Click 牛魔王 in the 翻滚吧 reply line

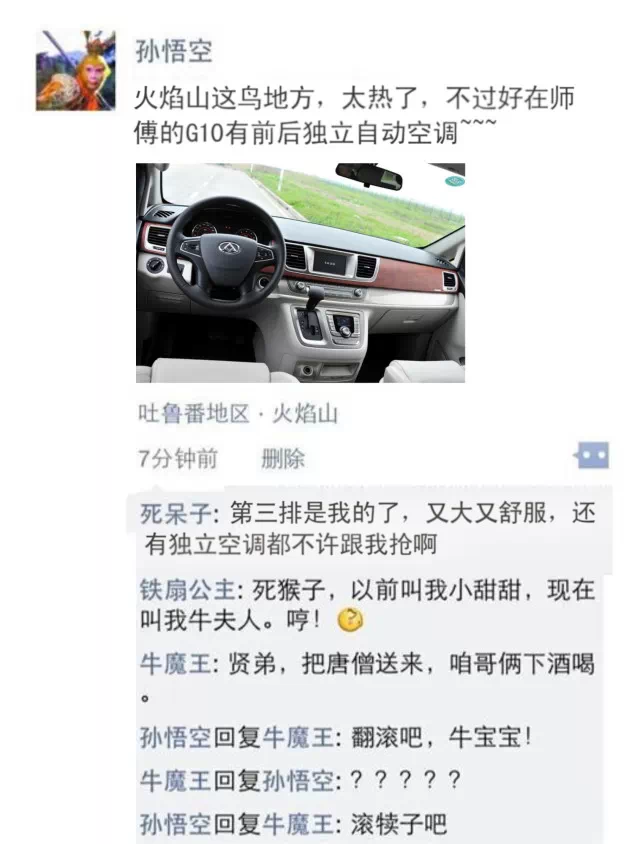pyautogui.click(x=298, y=737)
